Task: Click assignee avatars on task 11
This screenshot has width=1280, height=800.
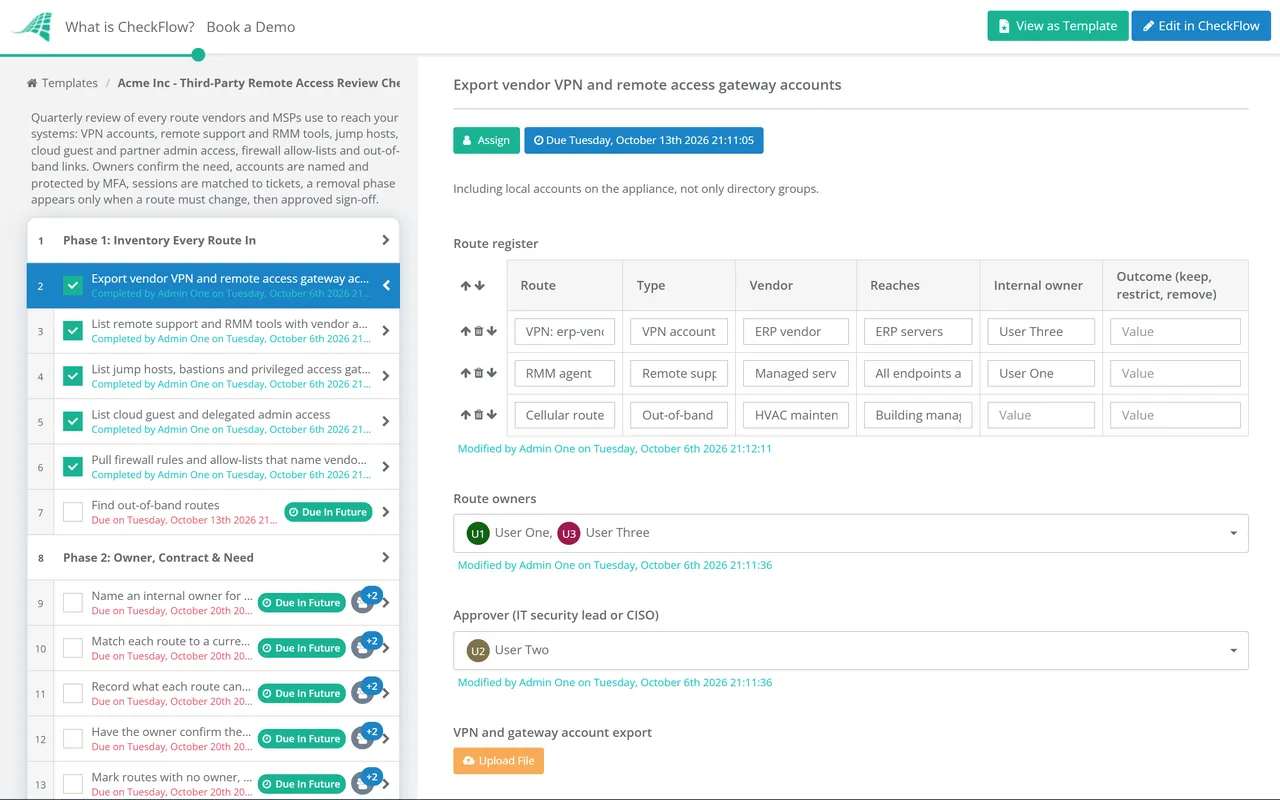Action: coord(366,691)
